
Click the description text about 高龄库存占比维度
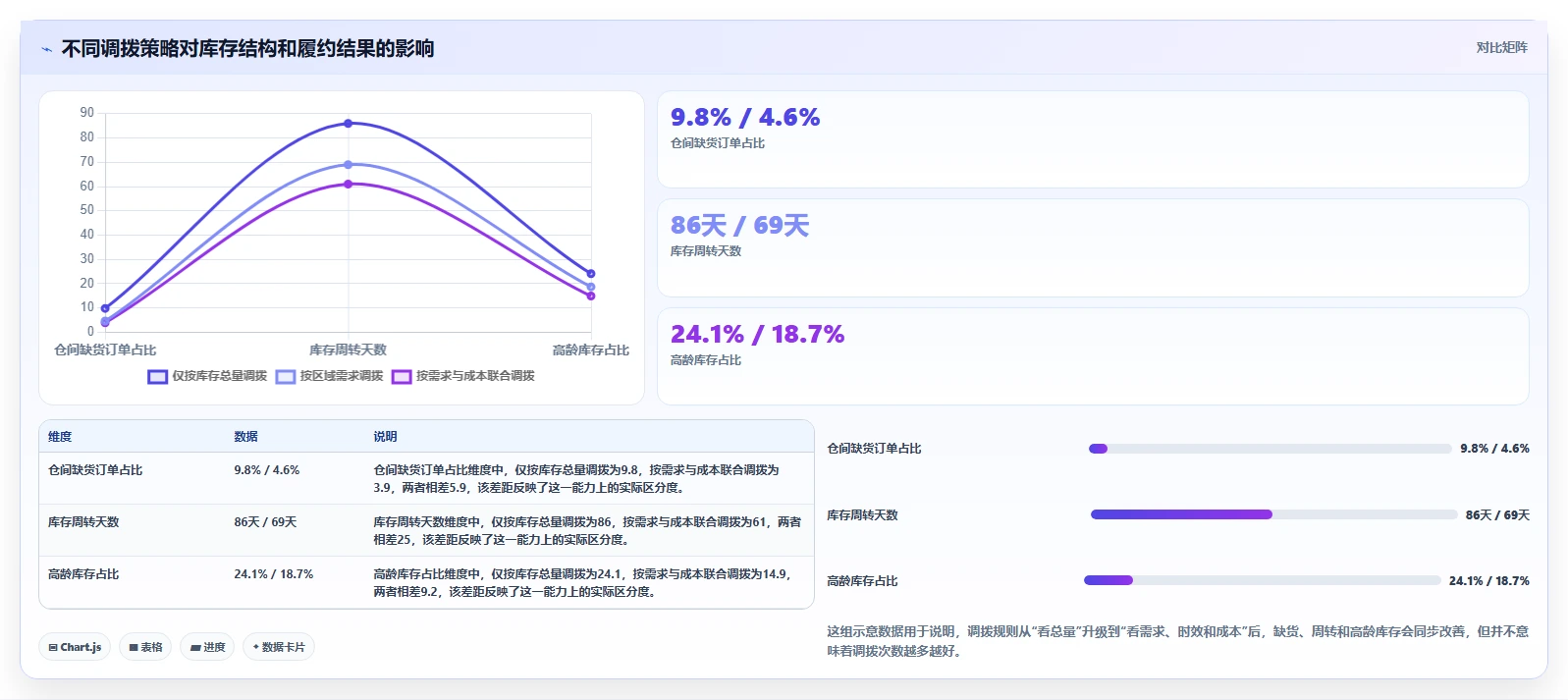point(582,583)
